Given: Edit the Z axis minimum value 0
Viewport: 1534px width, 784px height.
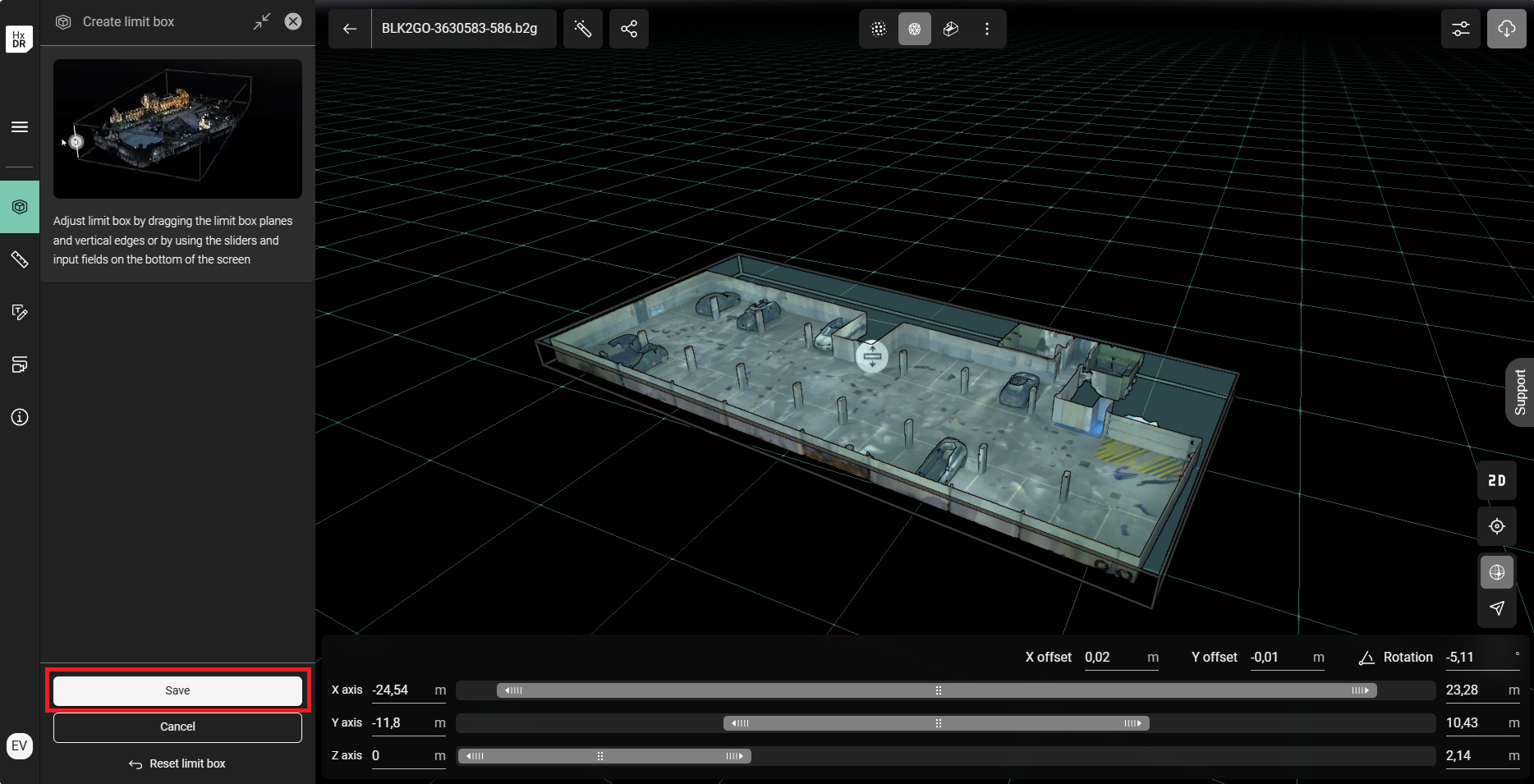Looking at the screenshot, I should tap(409, 756).
